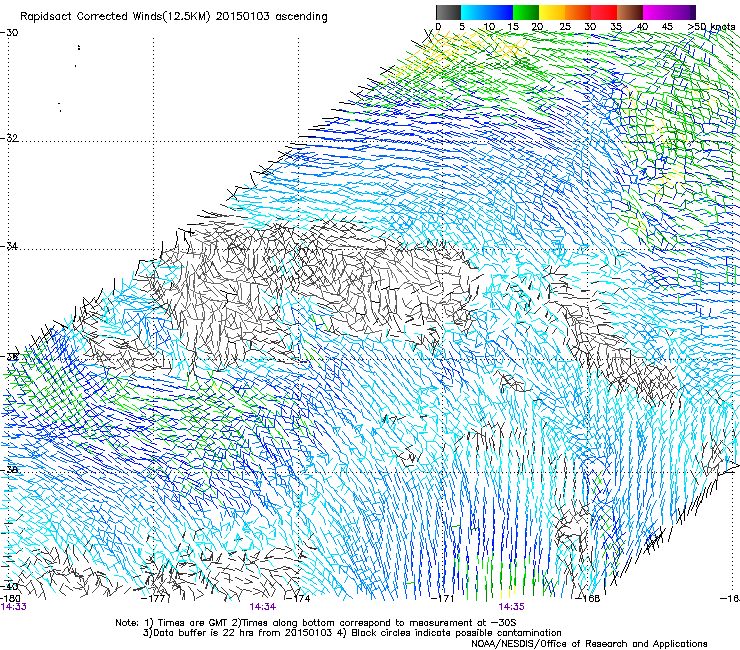The height and width of the screenshot is (650, 740).
Task: Pick the magenta 40-45 knots legend segment
Action: coord(656,12)
